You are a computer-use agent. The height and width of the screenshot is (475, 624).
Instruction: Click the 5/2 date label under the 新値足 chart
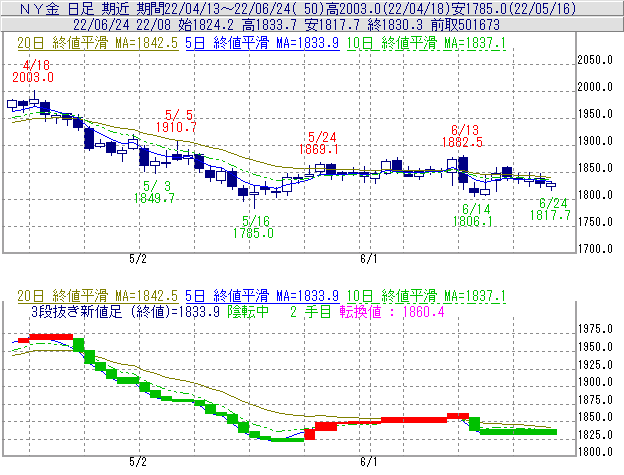[138, 462]
